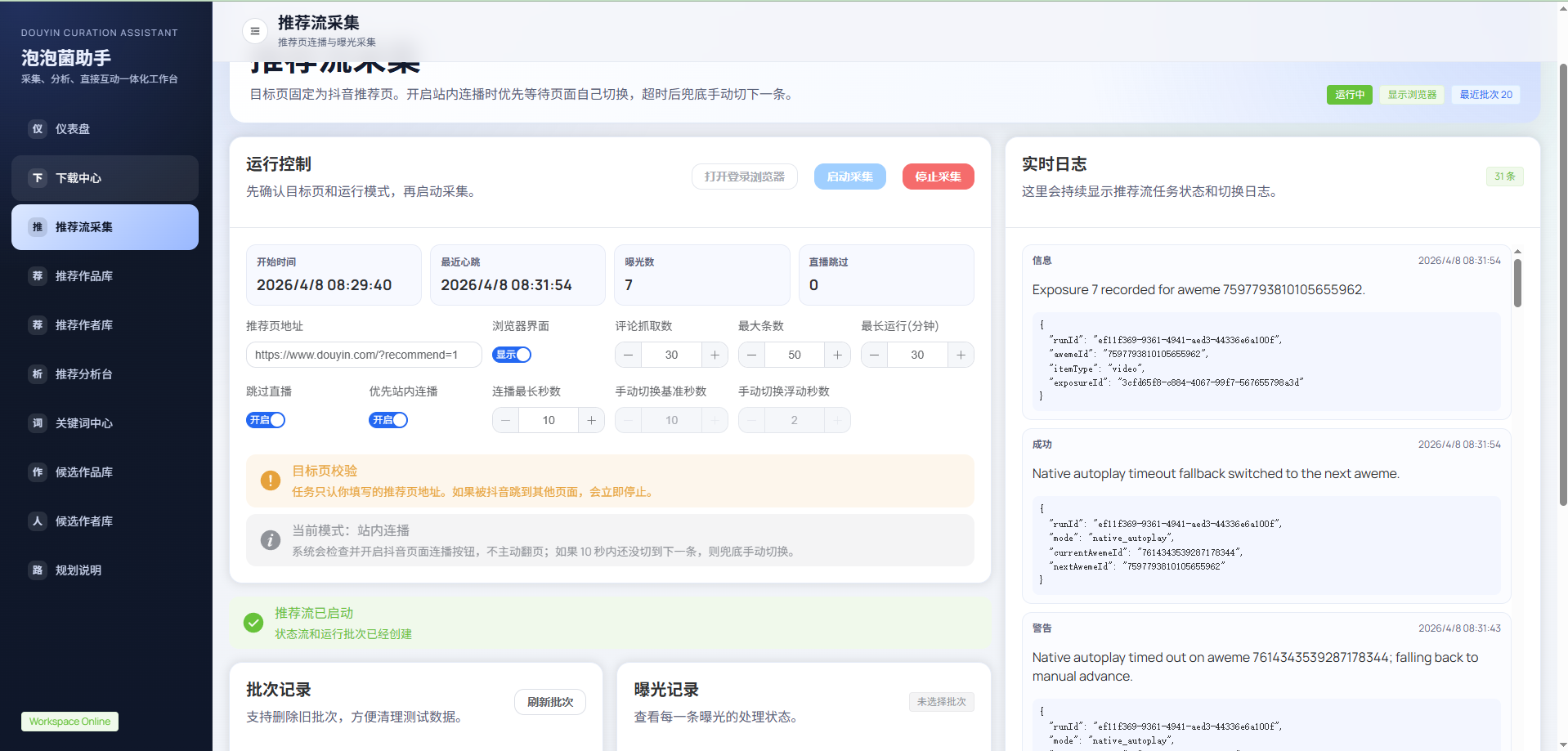Image resolution: width=1568 pixels, height=751 pixels.
Task: Open 下载中心 in the sidebar
Action: (105, 178)
